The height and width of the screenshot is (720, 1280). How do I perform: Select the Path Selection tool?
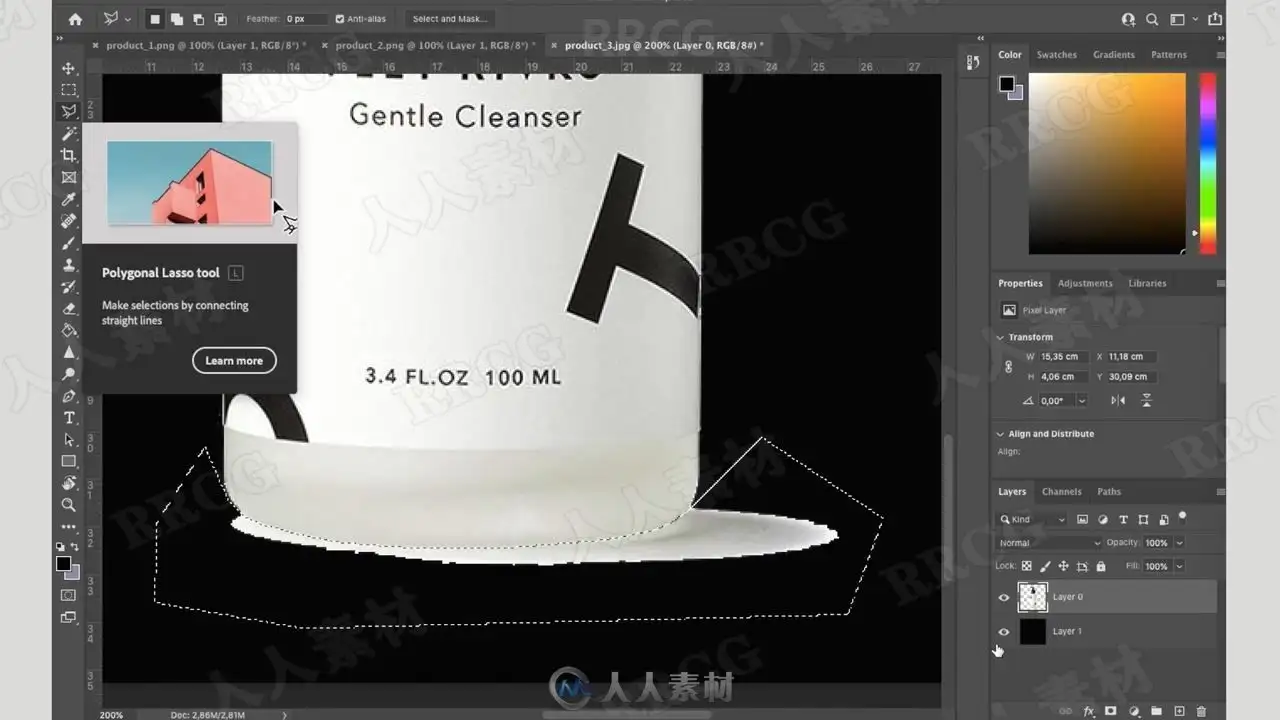click(x=69, y=440)
